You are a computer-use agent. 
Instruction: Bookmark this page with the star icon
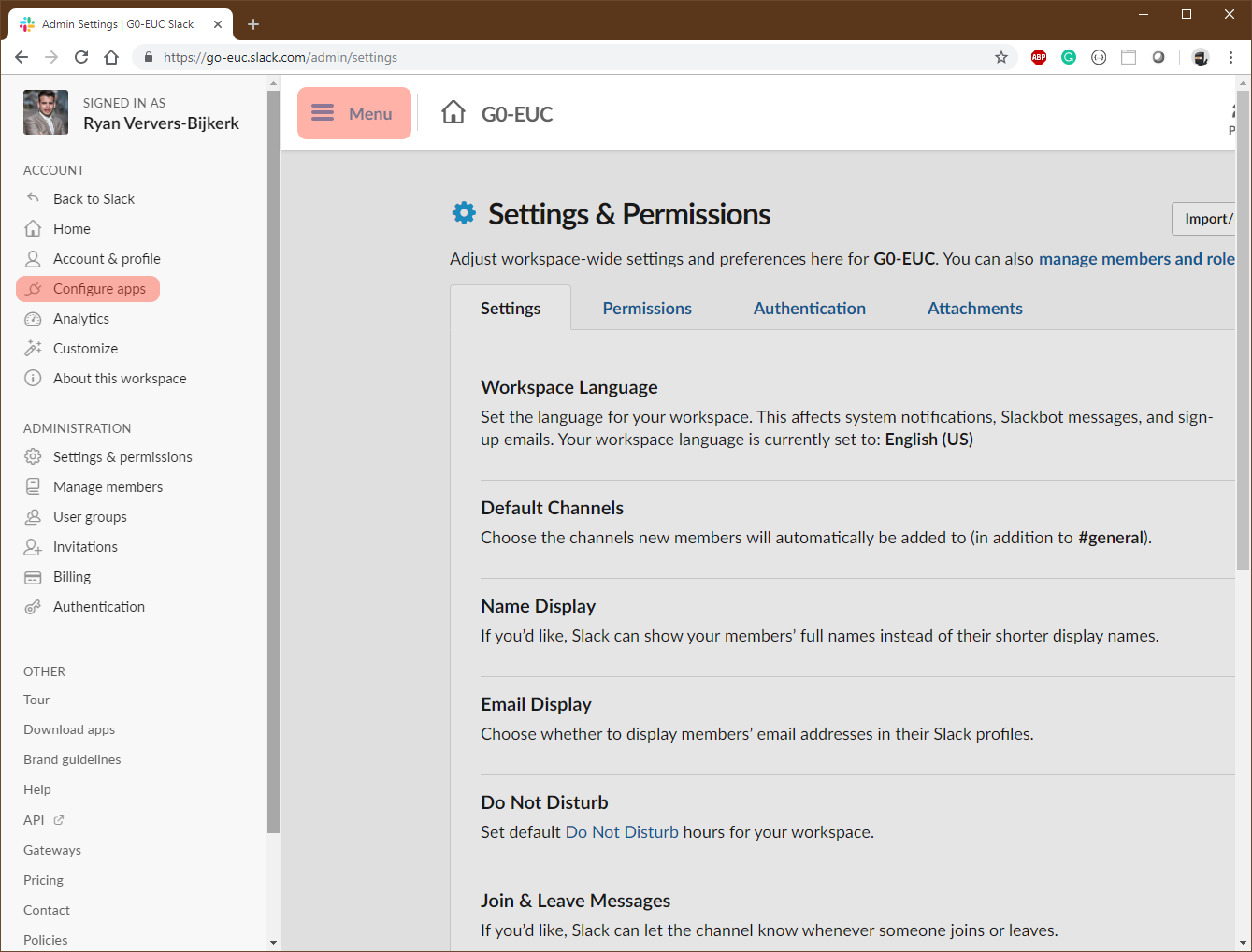tap(1001, 57)
